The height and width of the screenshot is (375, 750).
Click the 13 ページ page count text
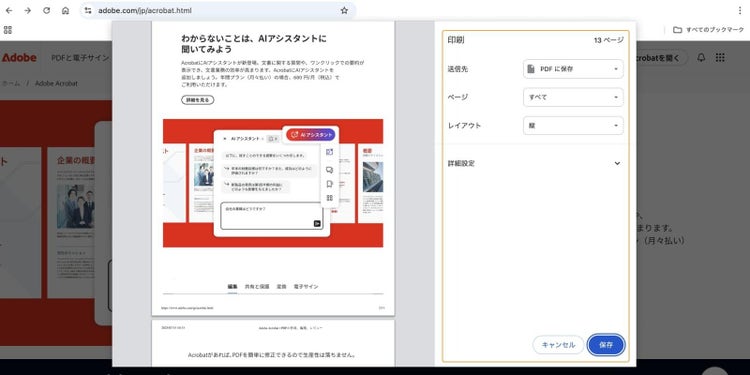pyautogui.click(x=608, y=41)
